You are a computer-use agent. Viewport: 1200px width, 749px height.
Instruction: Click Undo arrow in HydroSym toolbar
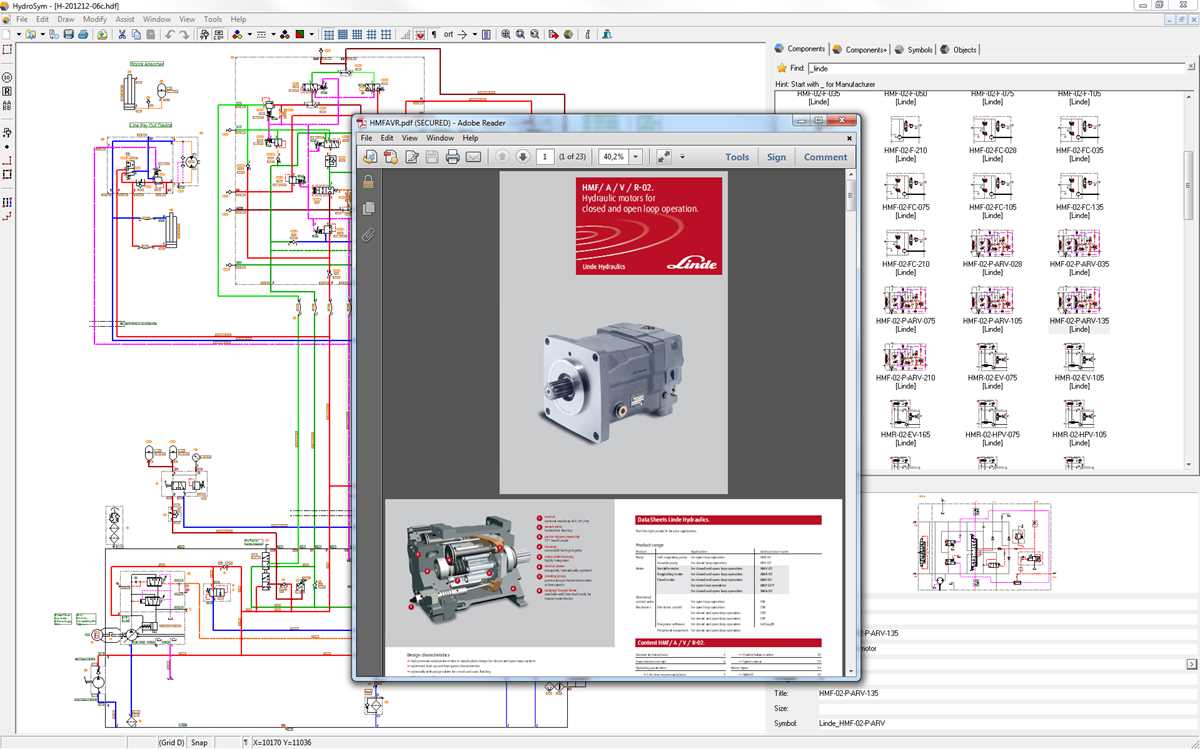pyautogui.click(x=170, y=34)
